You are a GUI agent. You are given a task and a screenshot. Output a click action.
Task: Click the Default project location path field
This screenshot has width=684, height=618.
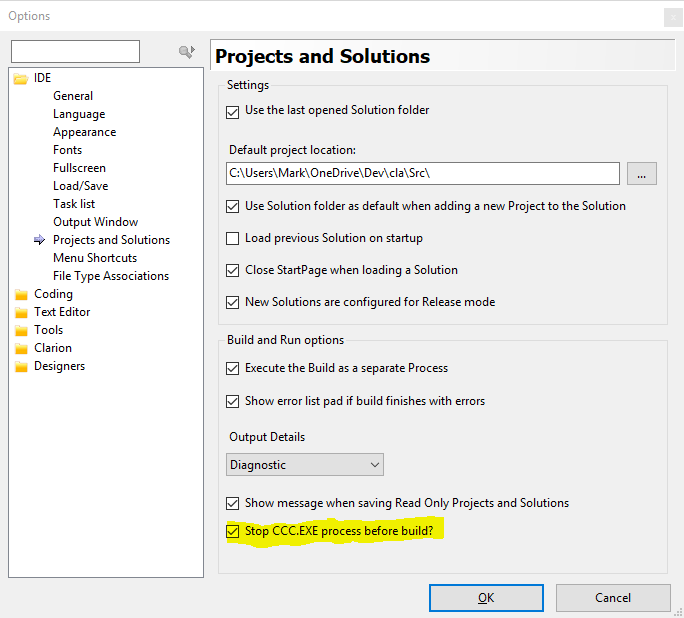coord(422,173)
